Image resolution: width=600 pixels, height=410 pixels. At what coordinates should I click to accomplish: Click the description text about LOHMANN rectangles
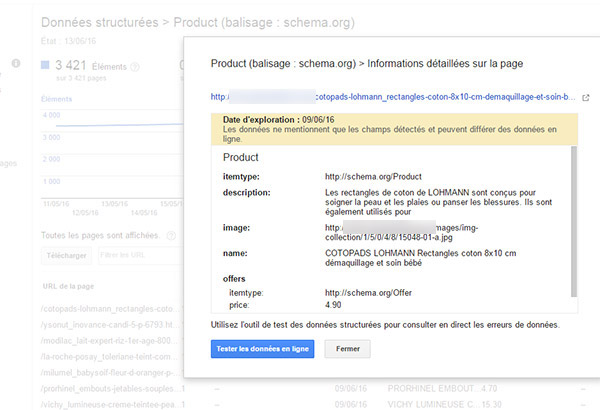click(439, 202)
